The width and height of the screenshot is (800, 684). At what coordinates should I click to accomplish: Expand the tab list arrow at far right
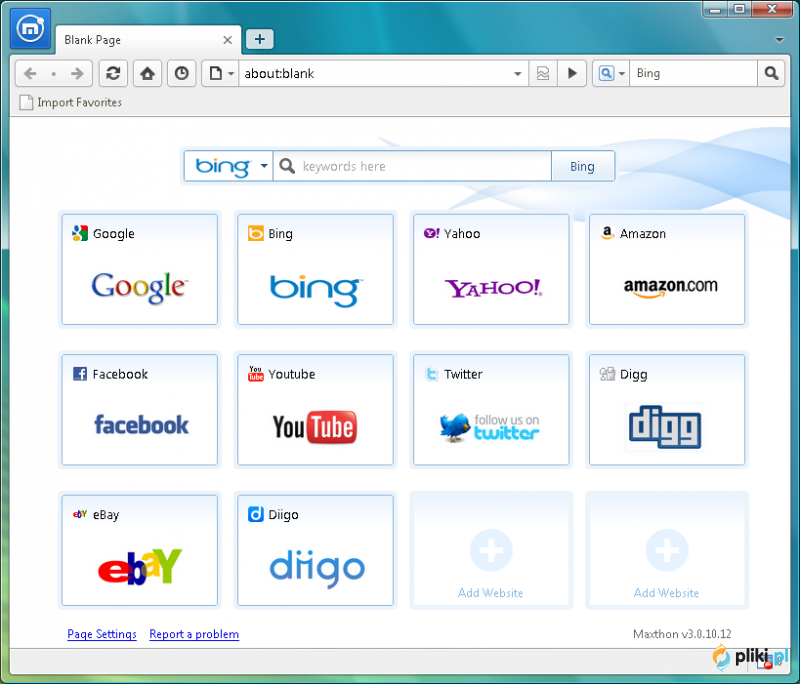click(779, 40)
